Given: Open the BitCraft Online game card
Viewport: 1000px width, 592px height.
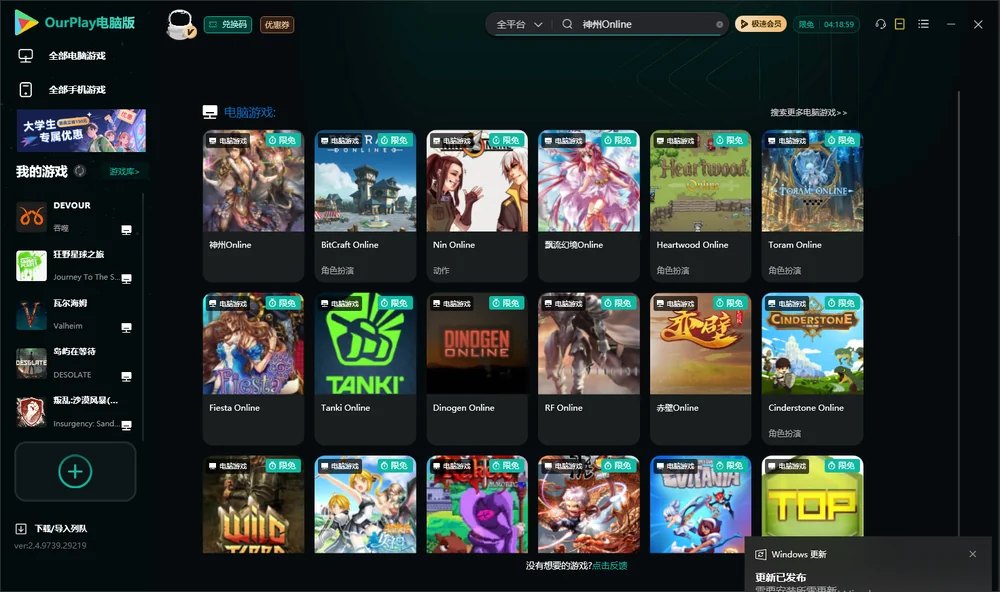Looking at the screenshot, I should (365, 206).
